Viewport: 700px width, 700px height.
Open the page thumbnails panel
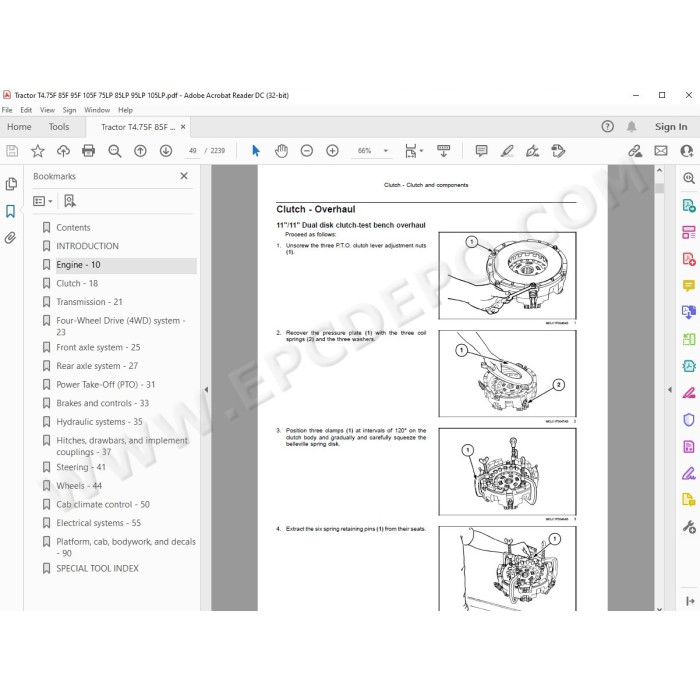11,184
